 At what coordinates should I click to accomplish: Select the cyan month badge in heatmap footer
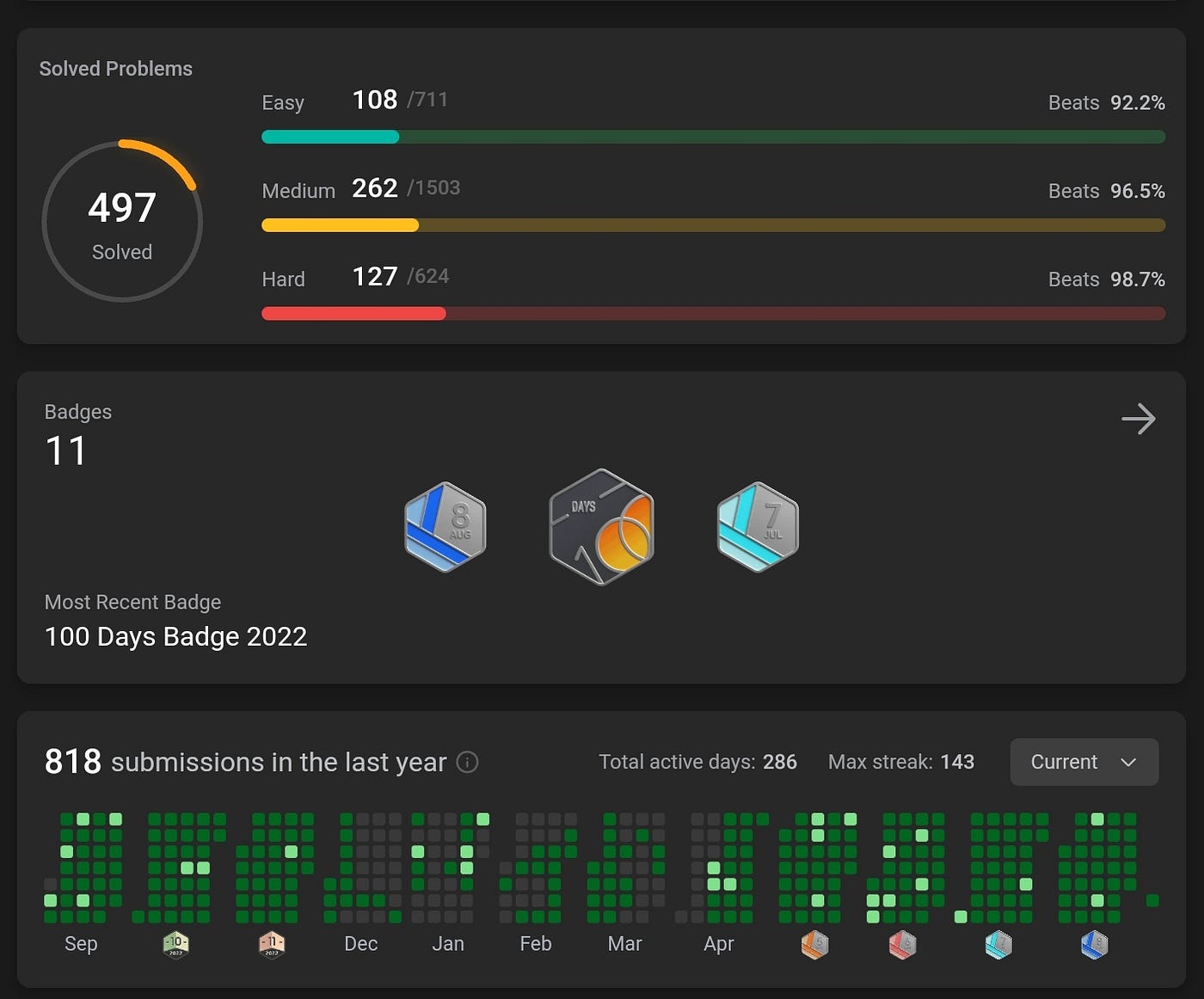998,945
